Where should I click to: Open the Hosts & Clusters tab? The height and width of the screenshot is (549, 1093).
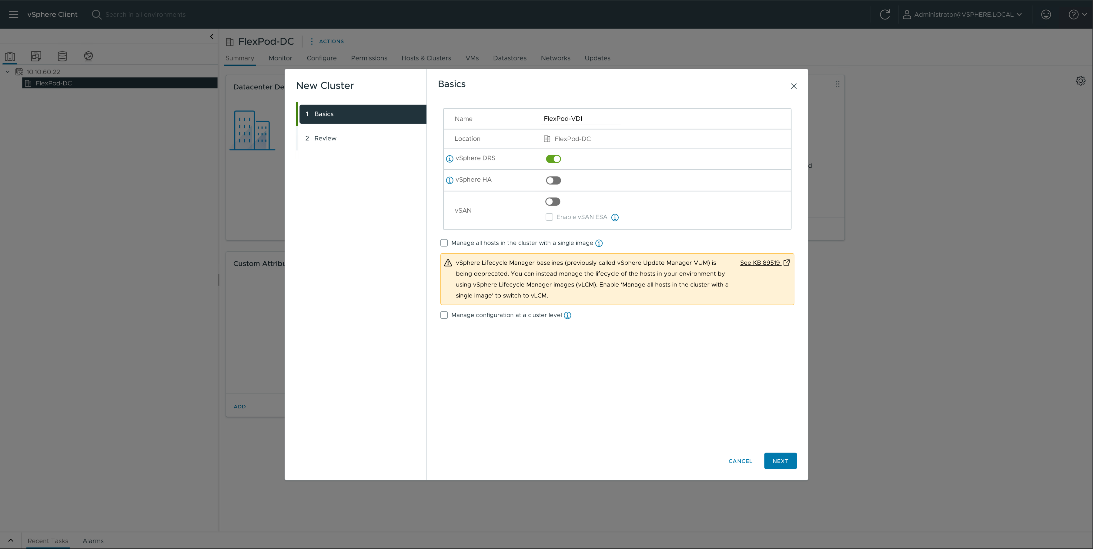[426, 58]
